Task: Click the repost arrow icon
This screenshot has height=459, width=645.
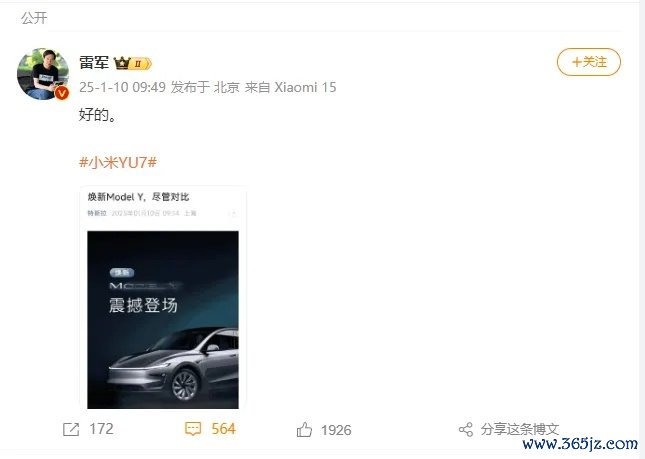Action: 71,429
